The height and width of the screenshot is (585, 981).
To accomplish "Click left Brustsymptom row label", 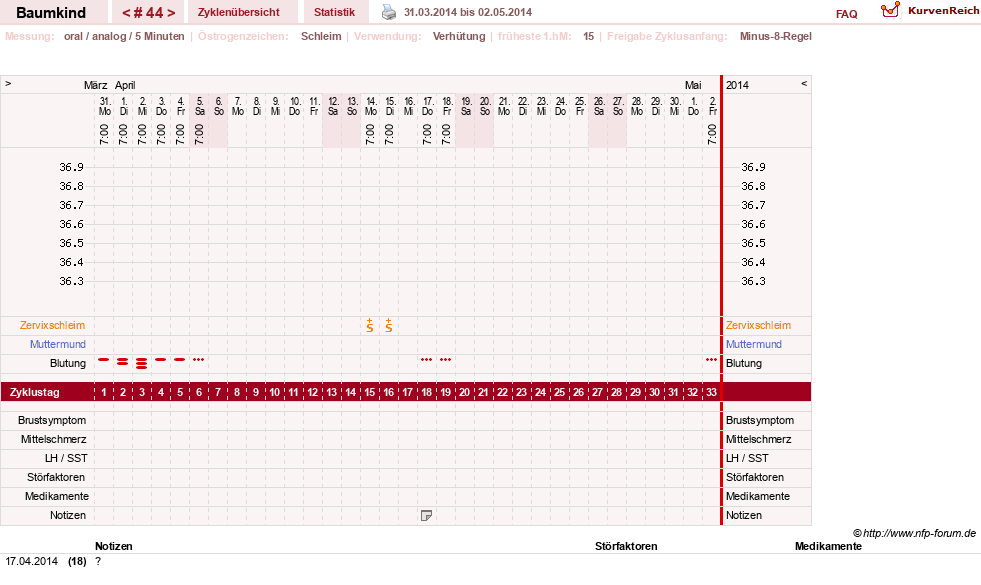I will click(x=52, y=420).
